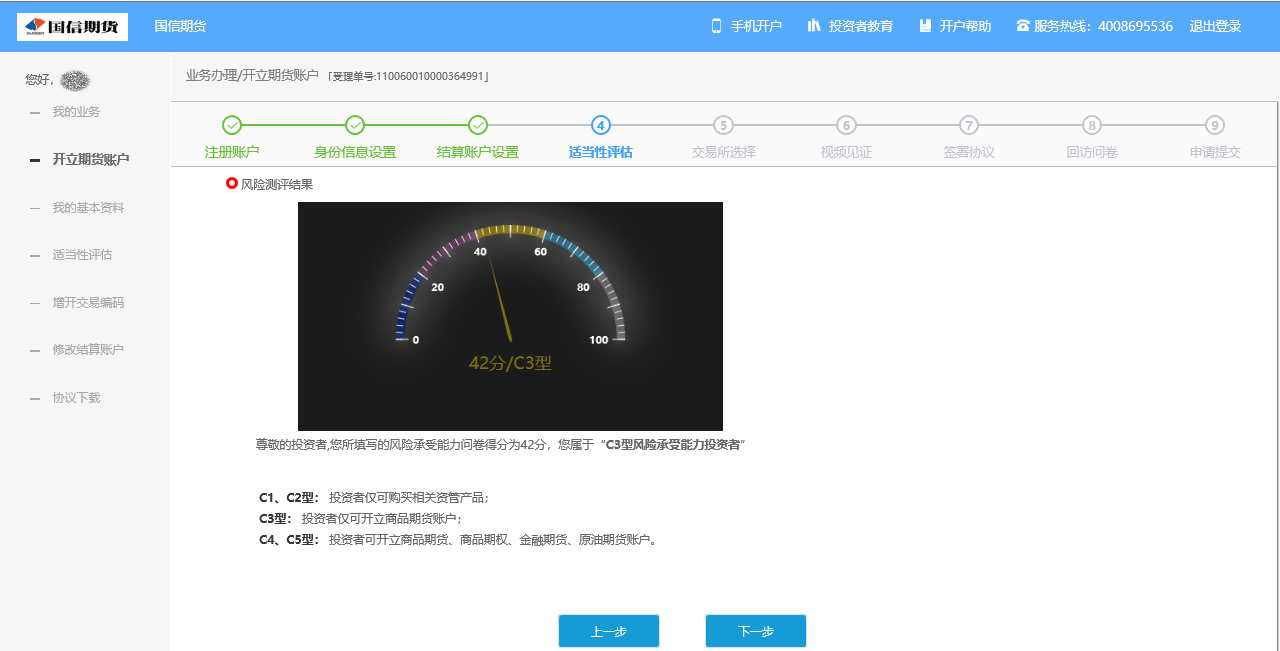The width and height of the screenshot is (1280, 651).
Task: Click the 42分/C3型 score text
Action: (510, 363)
